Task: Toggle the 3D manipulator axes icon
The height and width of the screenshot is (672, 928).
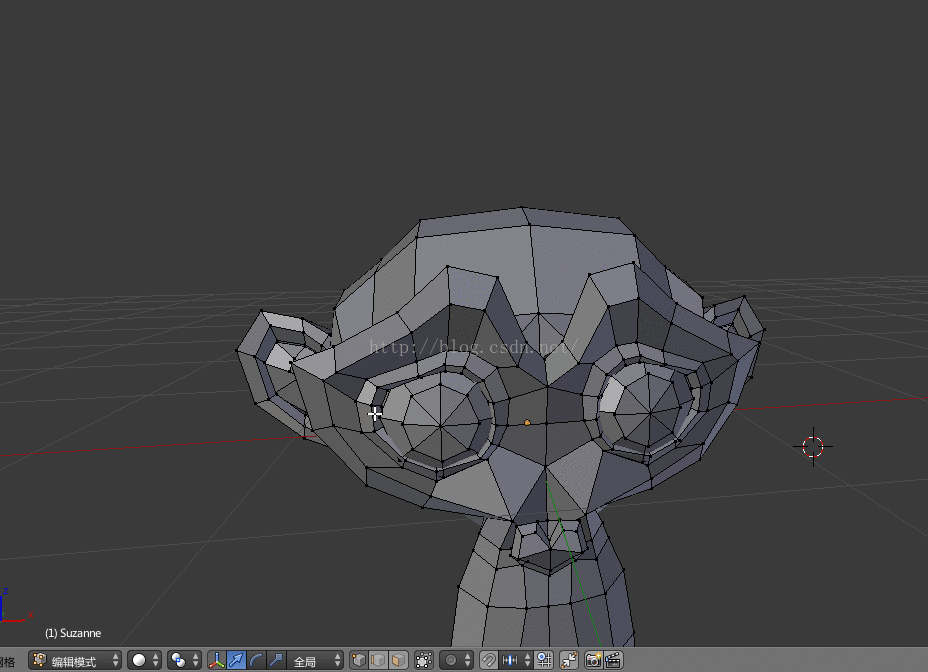Action: tap(217, 660)
